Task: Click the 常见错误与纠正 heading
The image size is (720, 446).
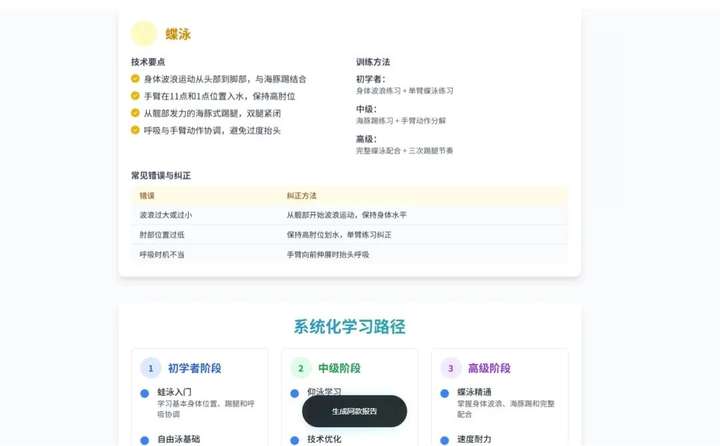Action: [x=161, y=175]
